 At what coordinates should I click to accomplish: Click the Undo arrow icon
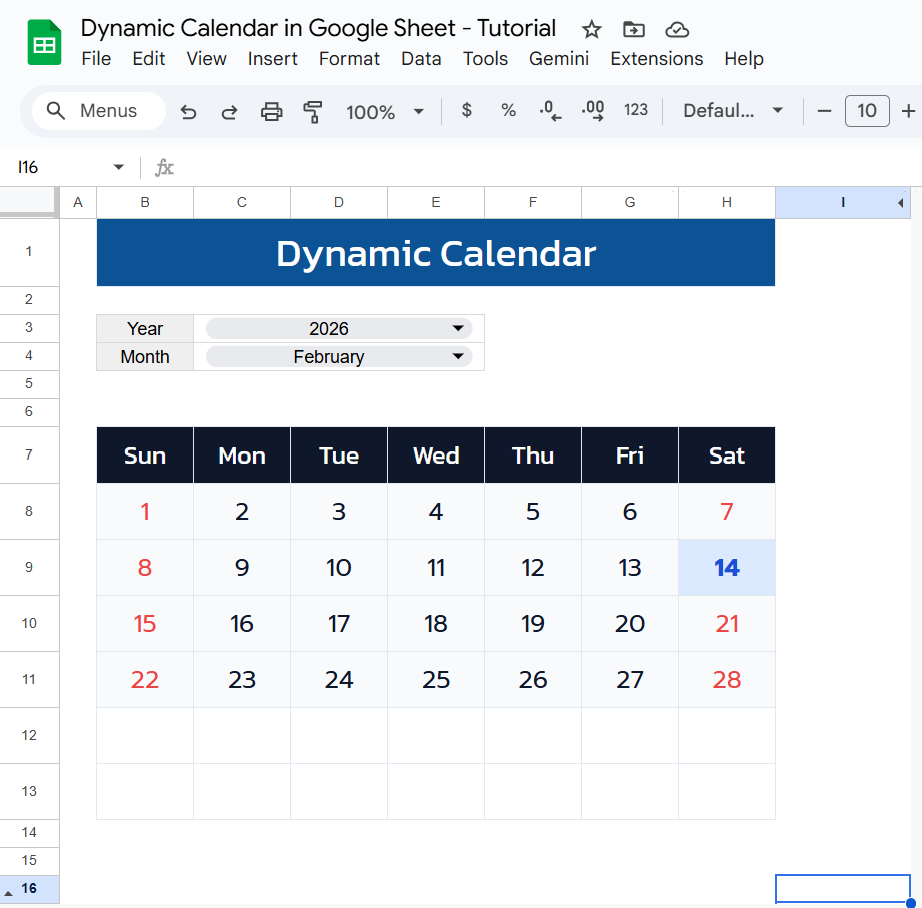(188, 112)
